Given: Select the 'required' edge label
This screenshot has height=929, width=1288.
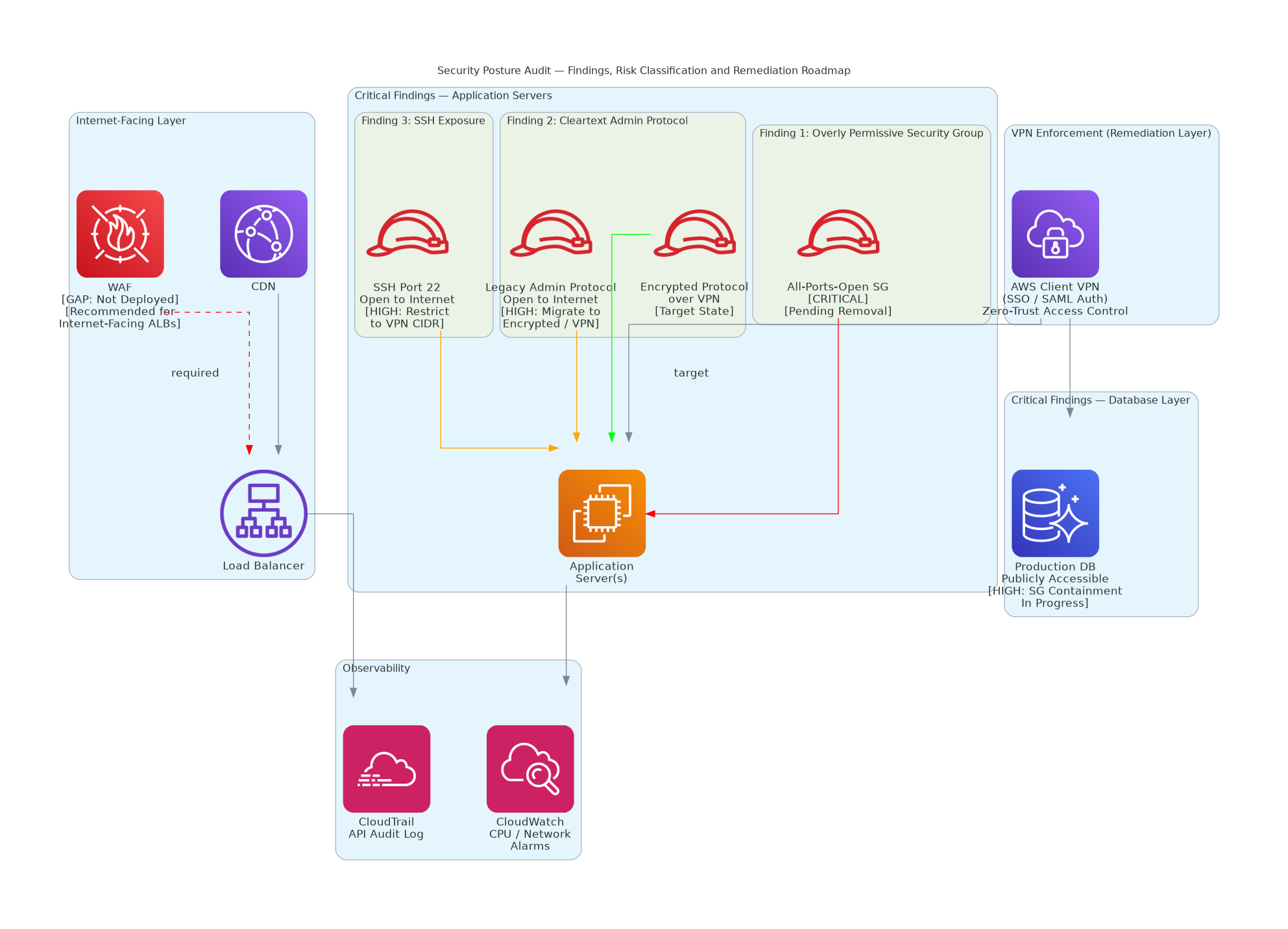Looking at the screenshot, I should (195, 373).
